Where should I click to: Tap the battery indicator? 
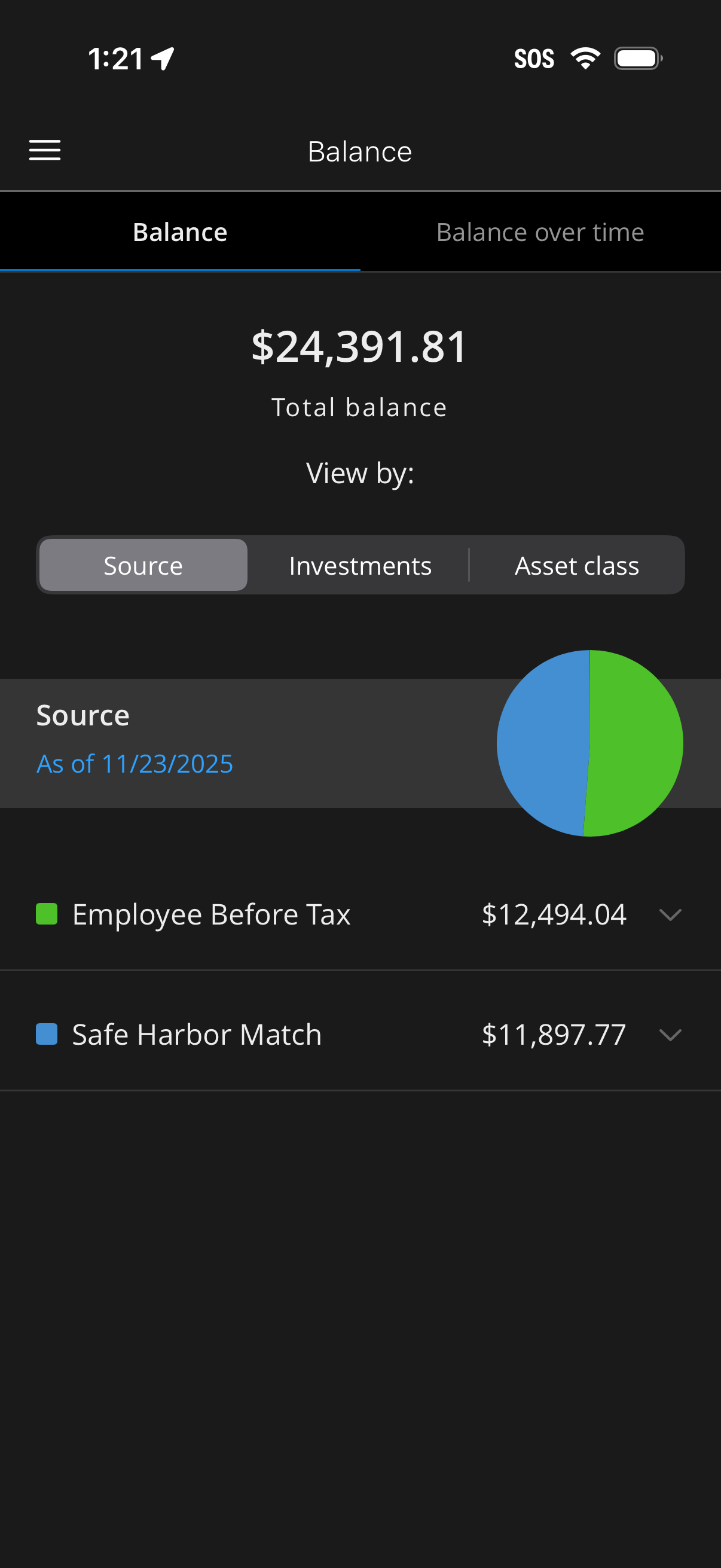pos(637,58)
